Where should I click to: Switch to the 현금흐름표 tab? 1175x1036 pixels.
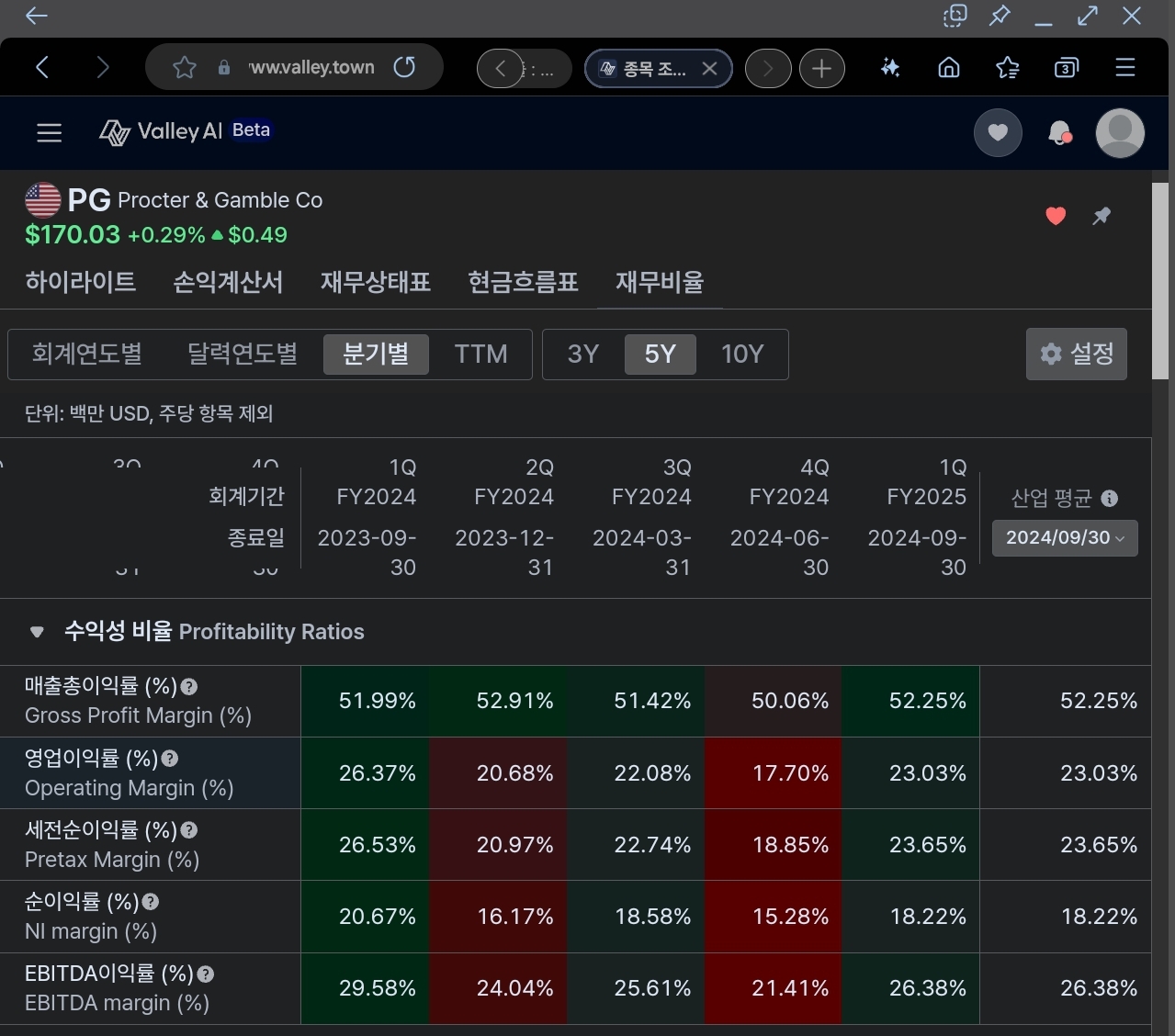pyautogui.click(x=523, y=282)
